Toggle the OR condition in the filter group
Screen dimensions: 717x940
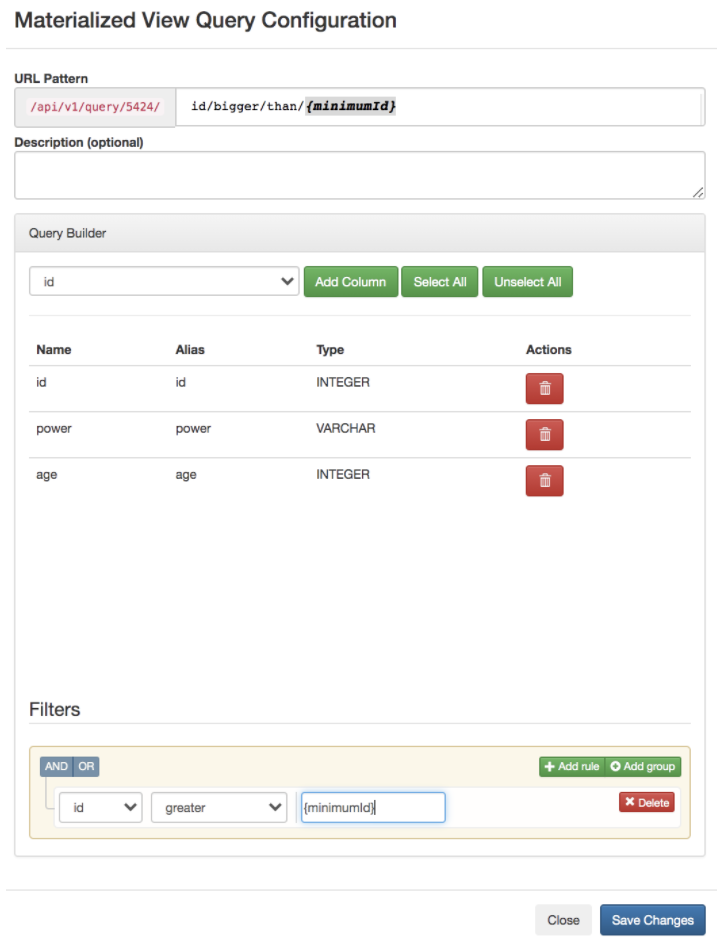coord(85,766)
